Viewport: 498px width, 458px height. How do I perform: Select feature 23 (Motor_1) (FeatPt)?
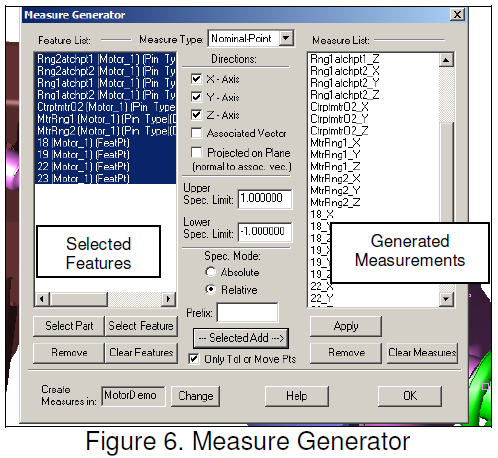coord(105,178)
